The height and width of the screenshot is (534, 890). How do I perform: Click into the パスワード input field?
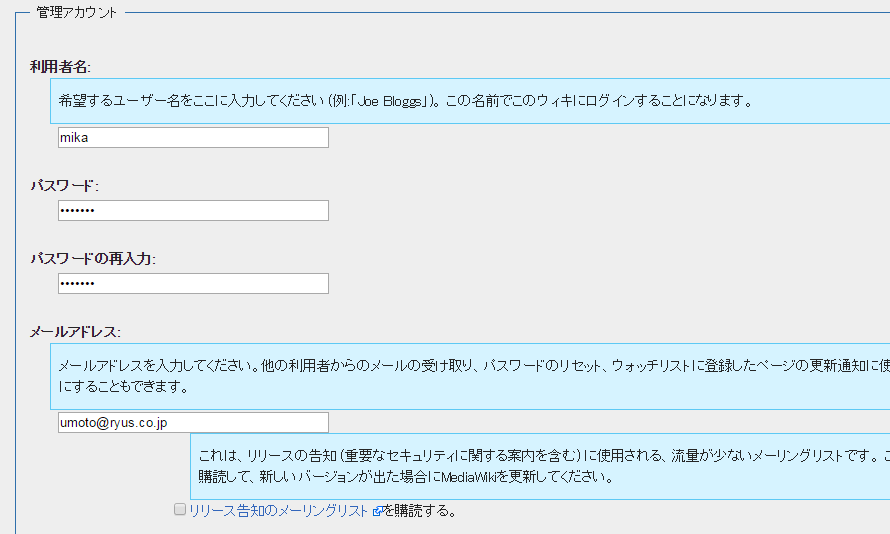193,210
